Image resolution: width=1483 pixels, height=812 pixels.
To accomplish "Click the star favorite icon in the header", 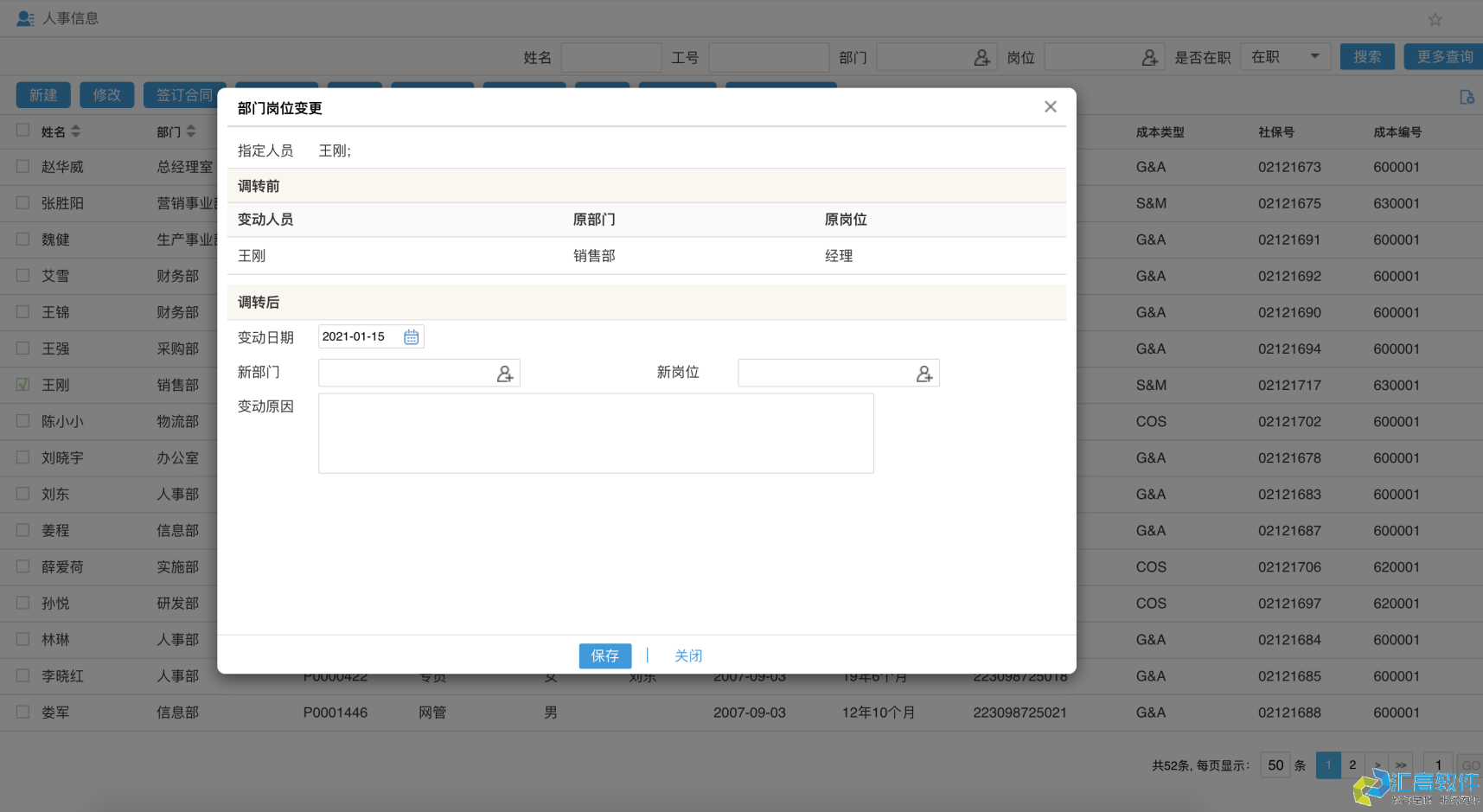I will click(x=1434, y=19).
